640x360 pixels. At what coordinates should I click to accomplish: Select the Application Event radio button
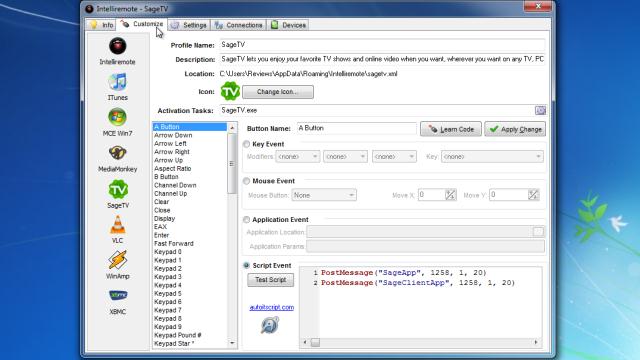247,220
